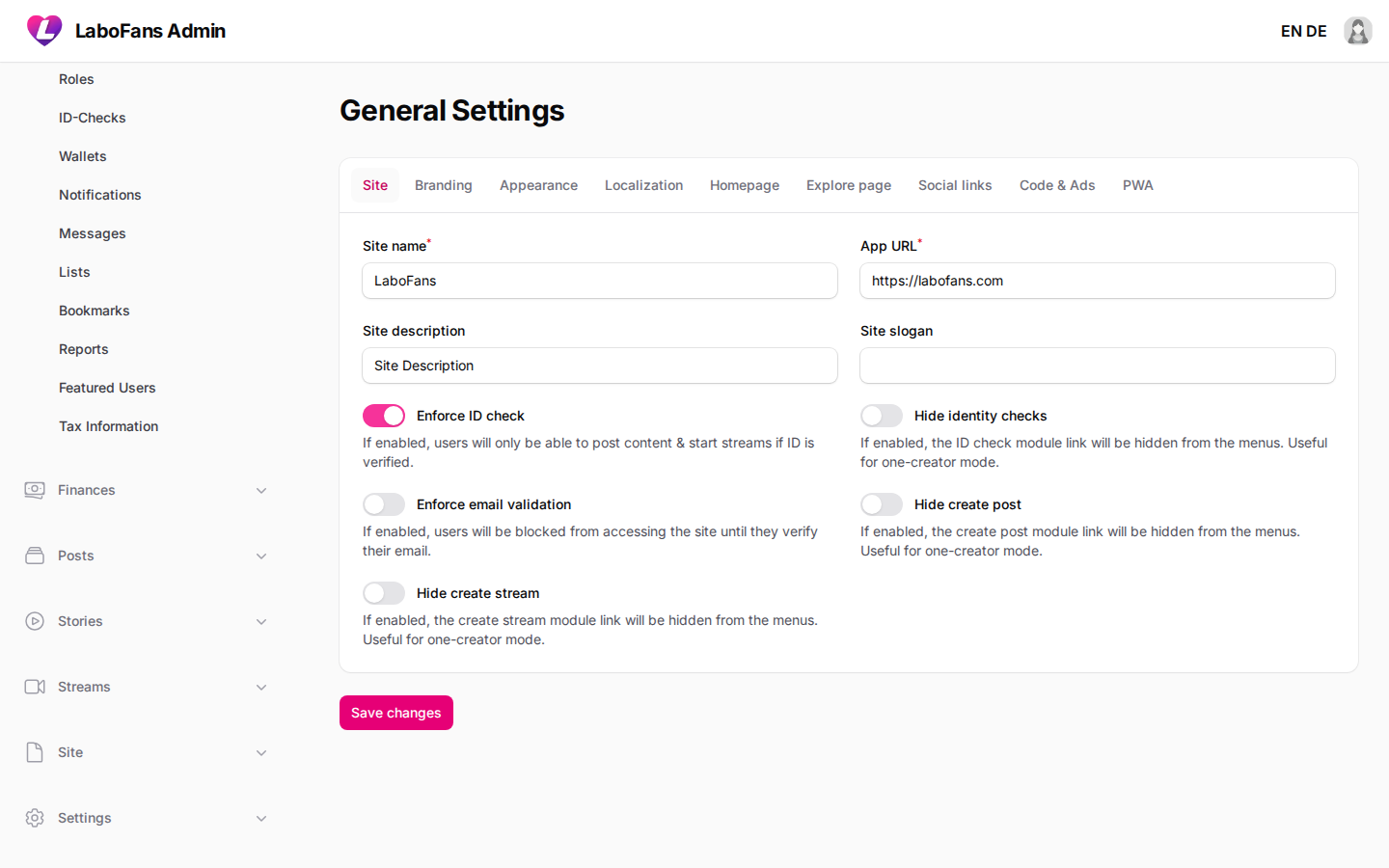1389x868 pixels.
Task: Expand the Streams menu chevron
Action: tap(261, 688)
